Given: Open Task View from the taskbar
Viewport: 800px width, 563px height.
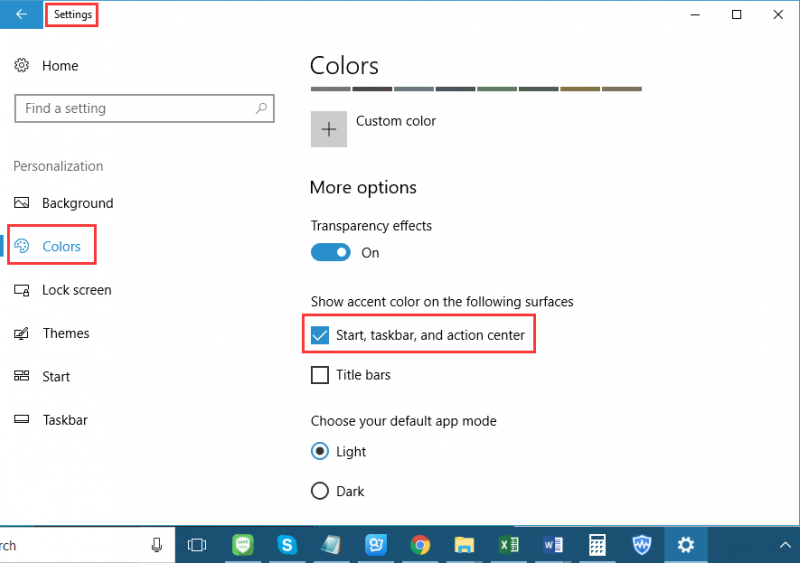Looking at the screenshot, I should (197, 545).
